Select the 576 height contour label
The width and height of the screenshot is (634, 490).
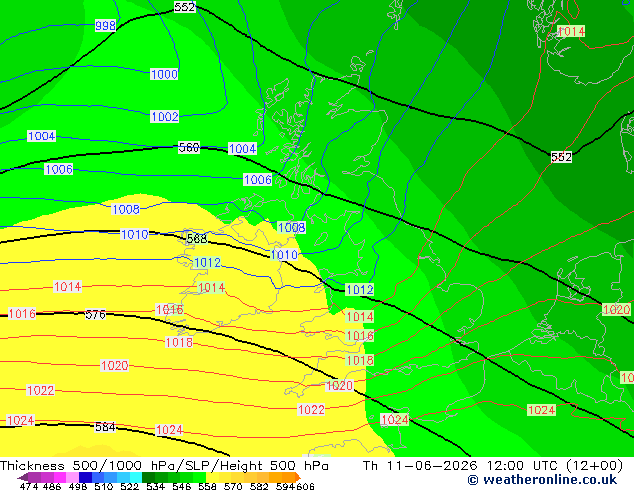point(95,314)
